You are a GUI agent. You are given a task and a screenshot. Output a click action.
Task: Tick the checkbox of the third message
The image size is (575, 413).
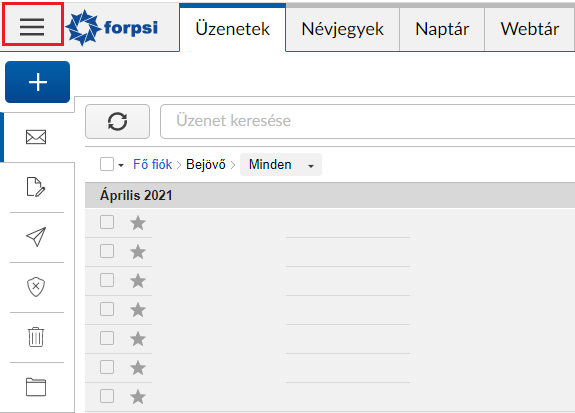(107, 280)
